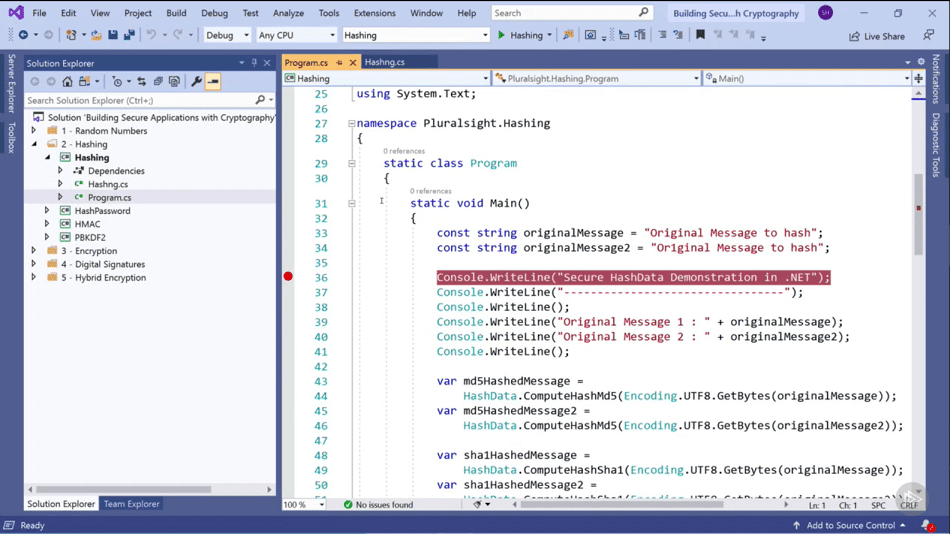This screenshot has width=950, height=534.
Task: Collapse the Program class outlining on line 29
Action: point(351,163)
